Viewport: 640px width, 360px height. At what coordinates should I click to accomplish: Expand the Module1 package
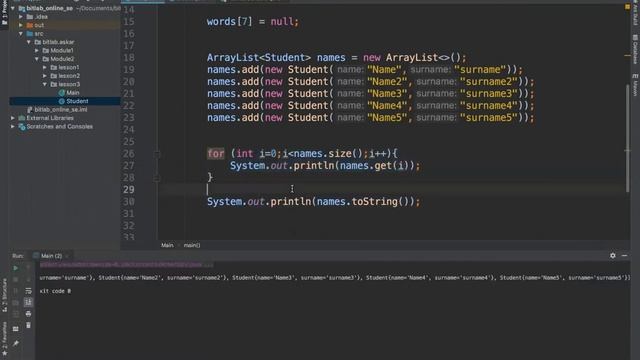(37, 51)
